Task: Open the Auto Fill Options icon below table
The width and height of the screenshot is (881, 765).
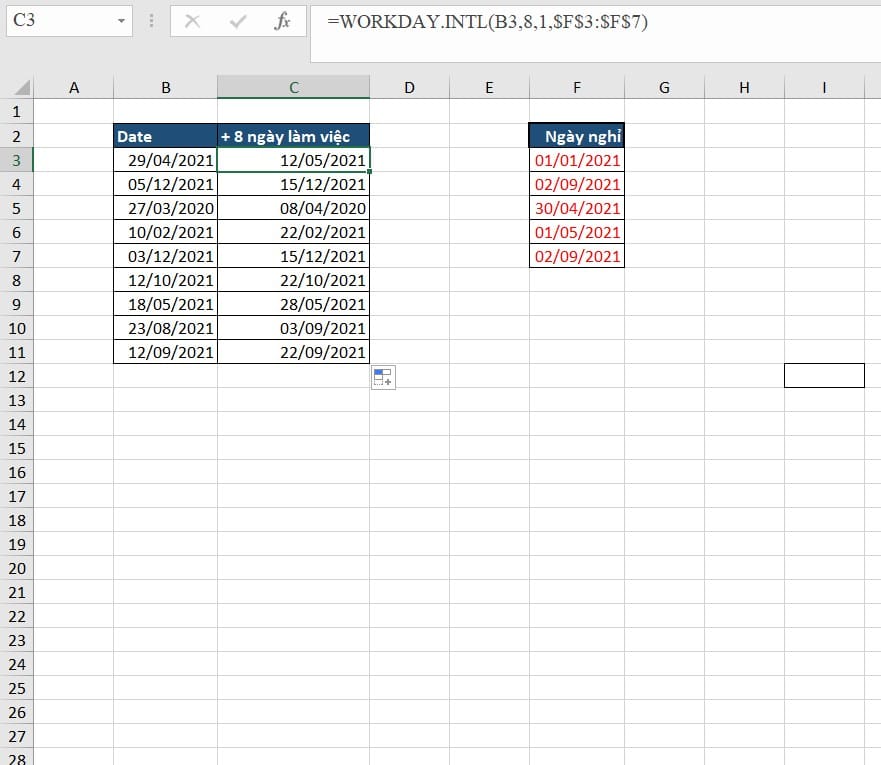Action: (x=383, y=377)
